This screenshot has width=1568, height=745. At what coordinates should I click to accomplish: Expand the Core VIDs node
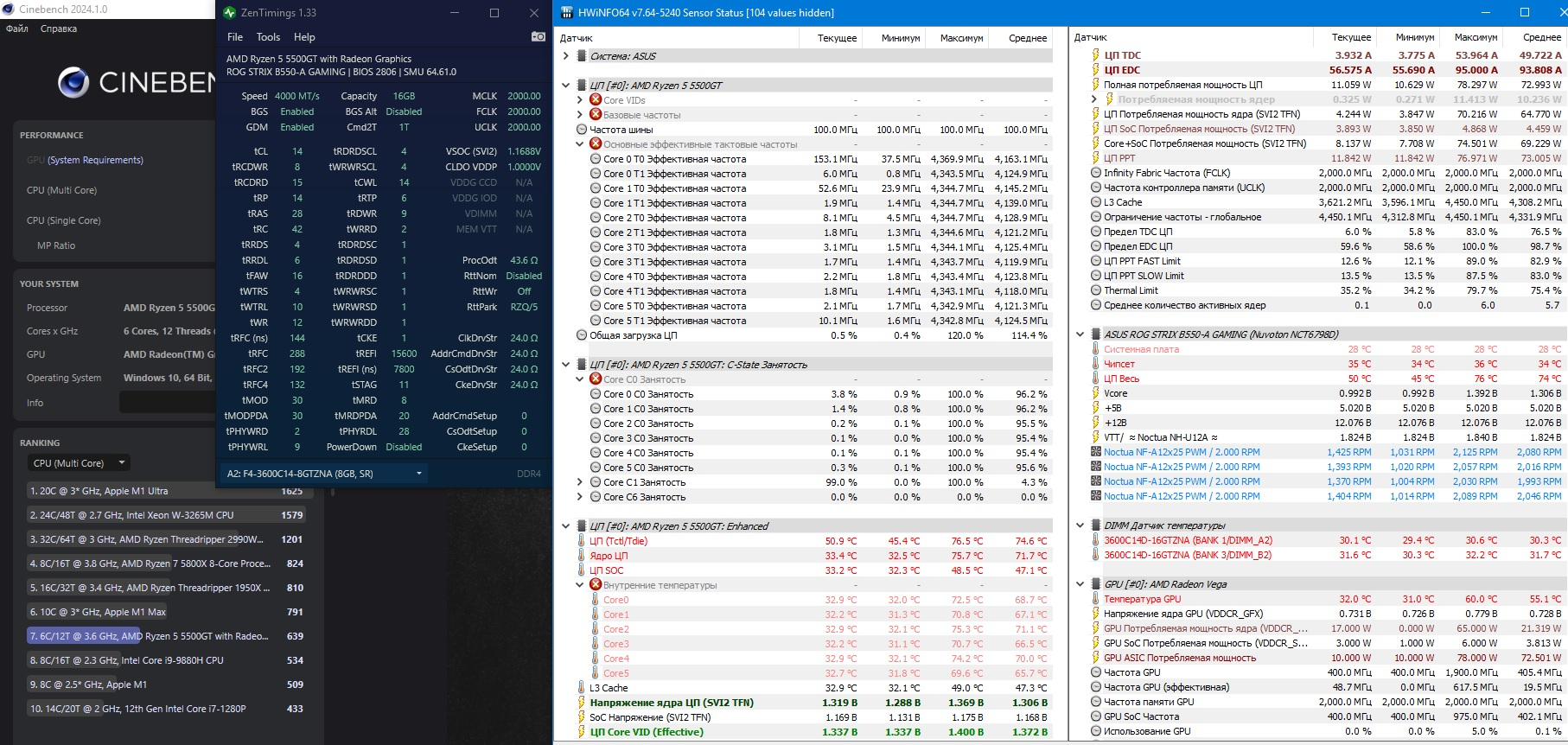pos(580,100)
